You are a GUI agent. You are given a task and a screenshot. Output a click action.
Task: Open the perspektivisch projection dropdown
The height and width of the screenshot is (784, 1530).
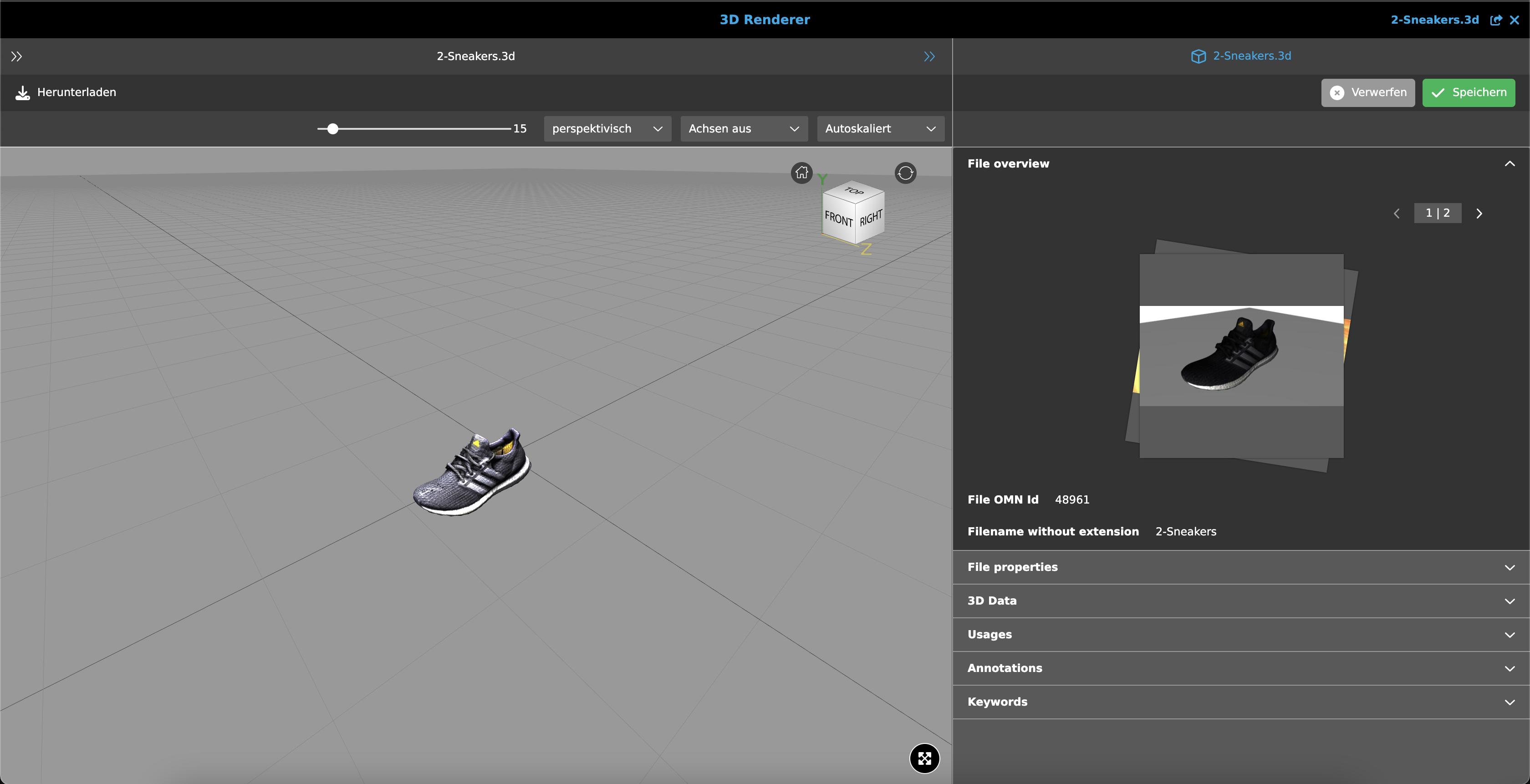click(607, 129)
